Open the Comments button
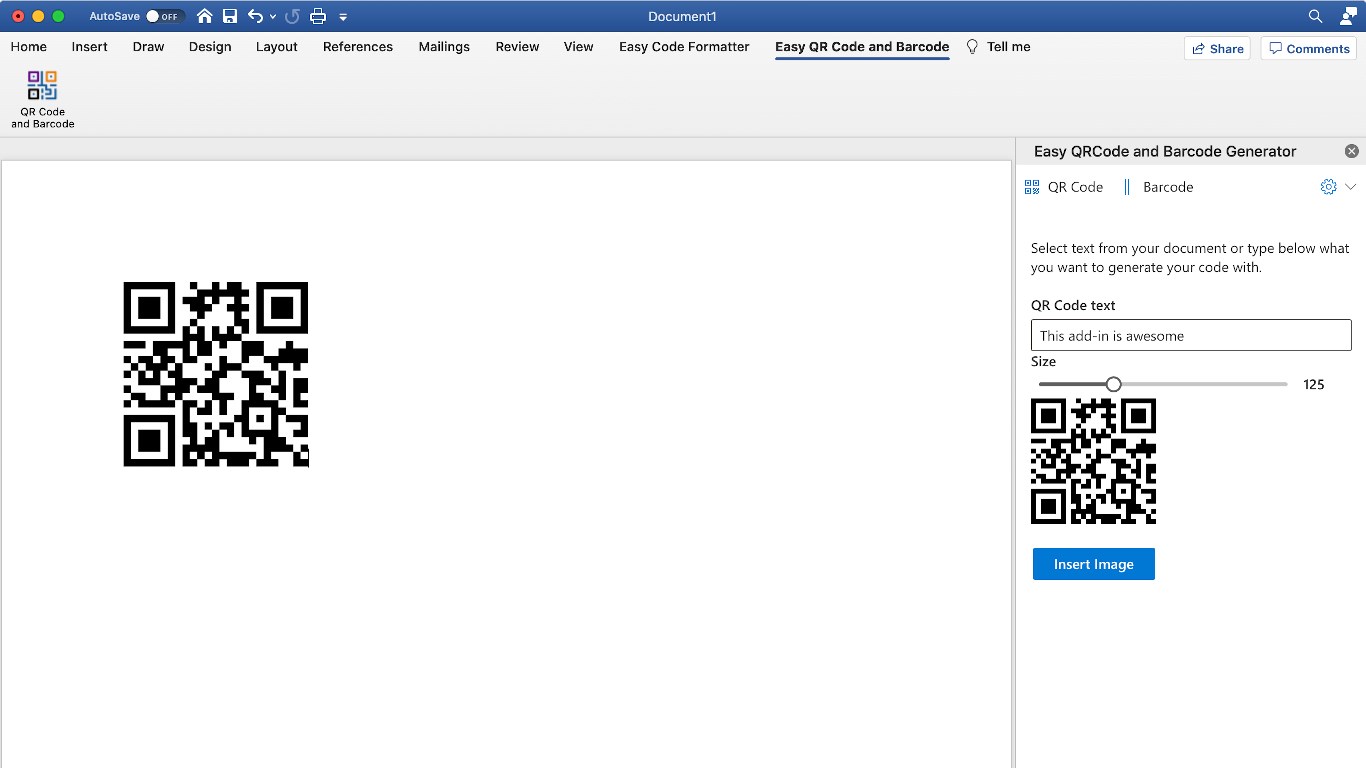This screenshot has width=1366, height=768. pyautogui.click(x=1309, y=48)
